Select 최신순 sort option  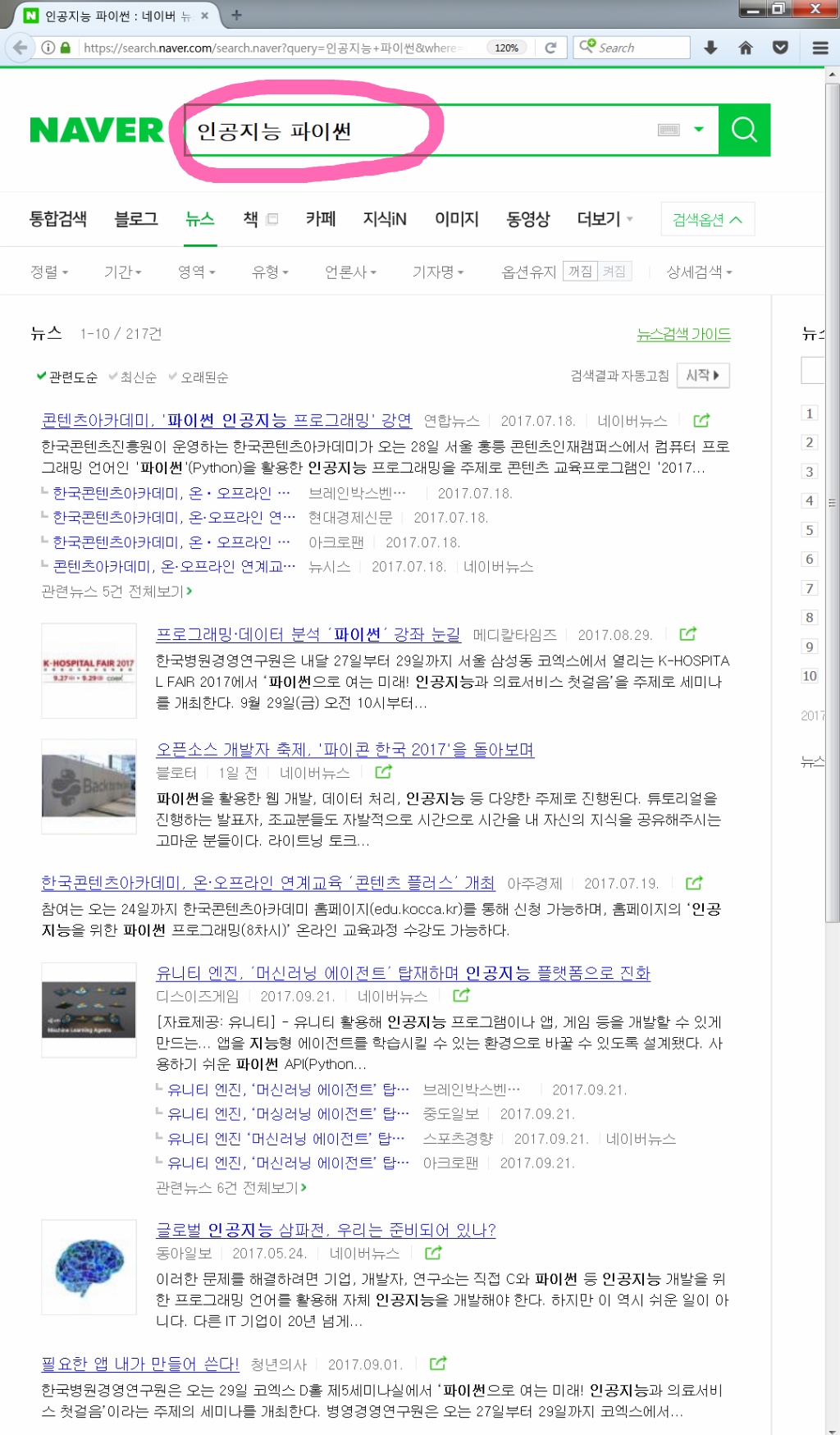click(x=132, y=377)
